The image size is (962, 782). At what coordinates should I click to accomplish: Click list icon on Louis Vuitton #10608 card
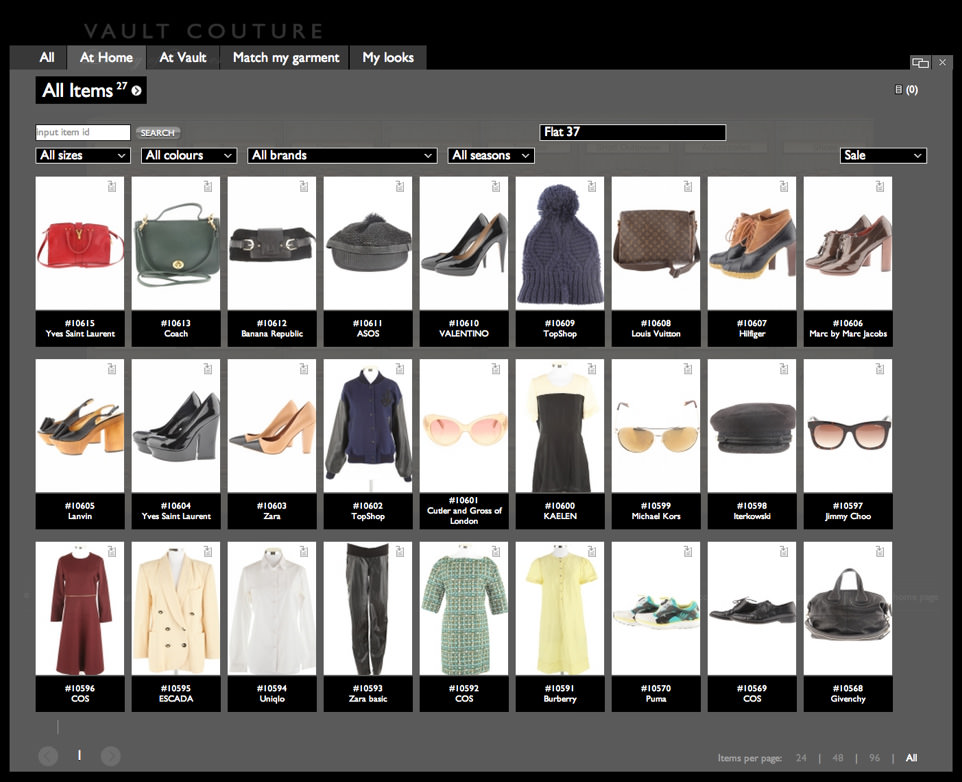688,186
